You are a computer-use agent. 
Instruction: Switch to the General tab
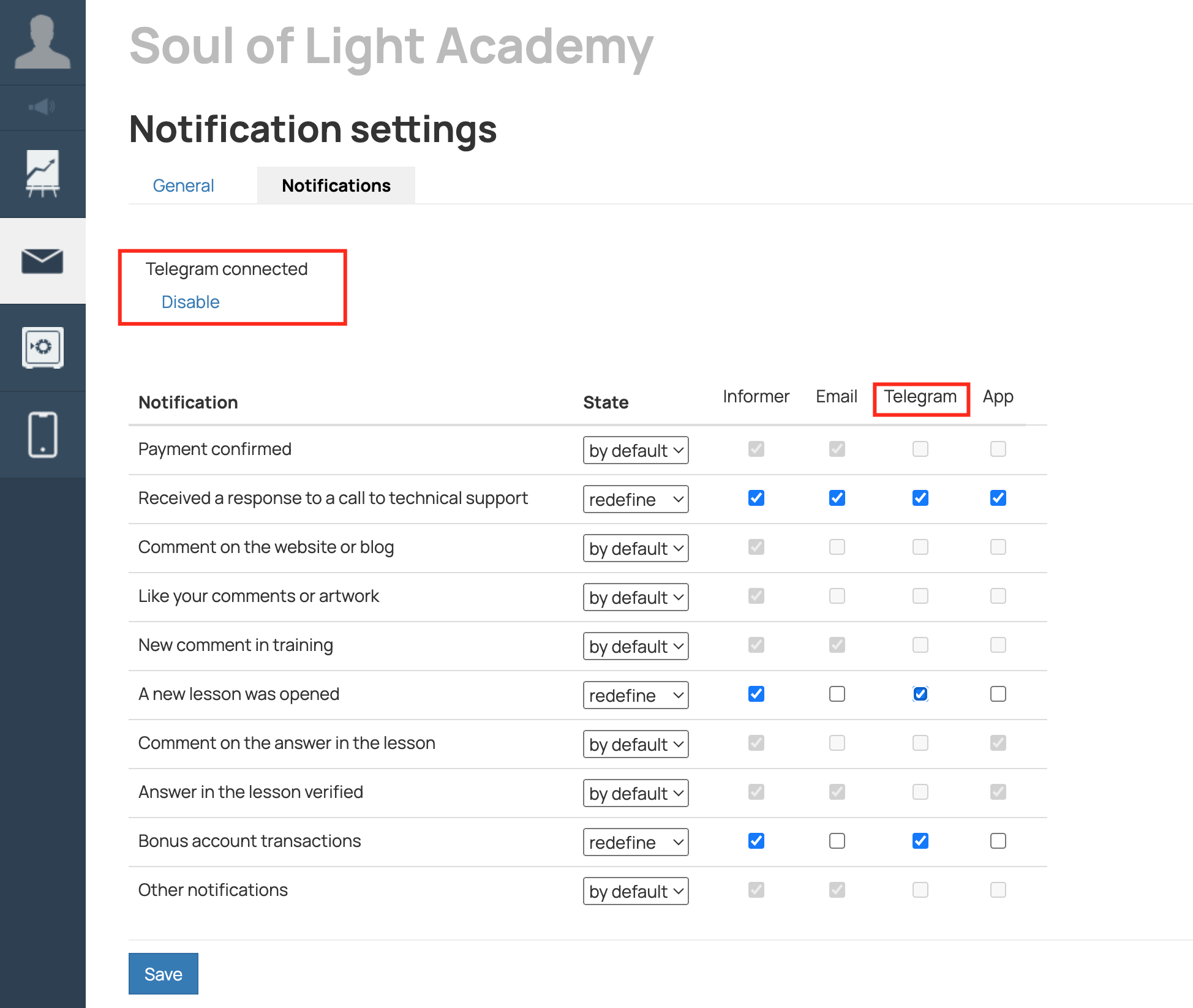pyautogui.click(x=183, y=186)
